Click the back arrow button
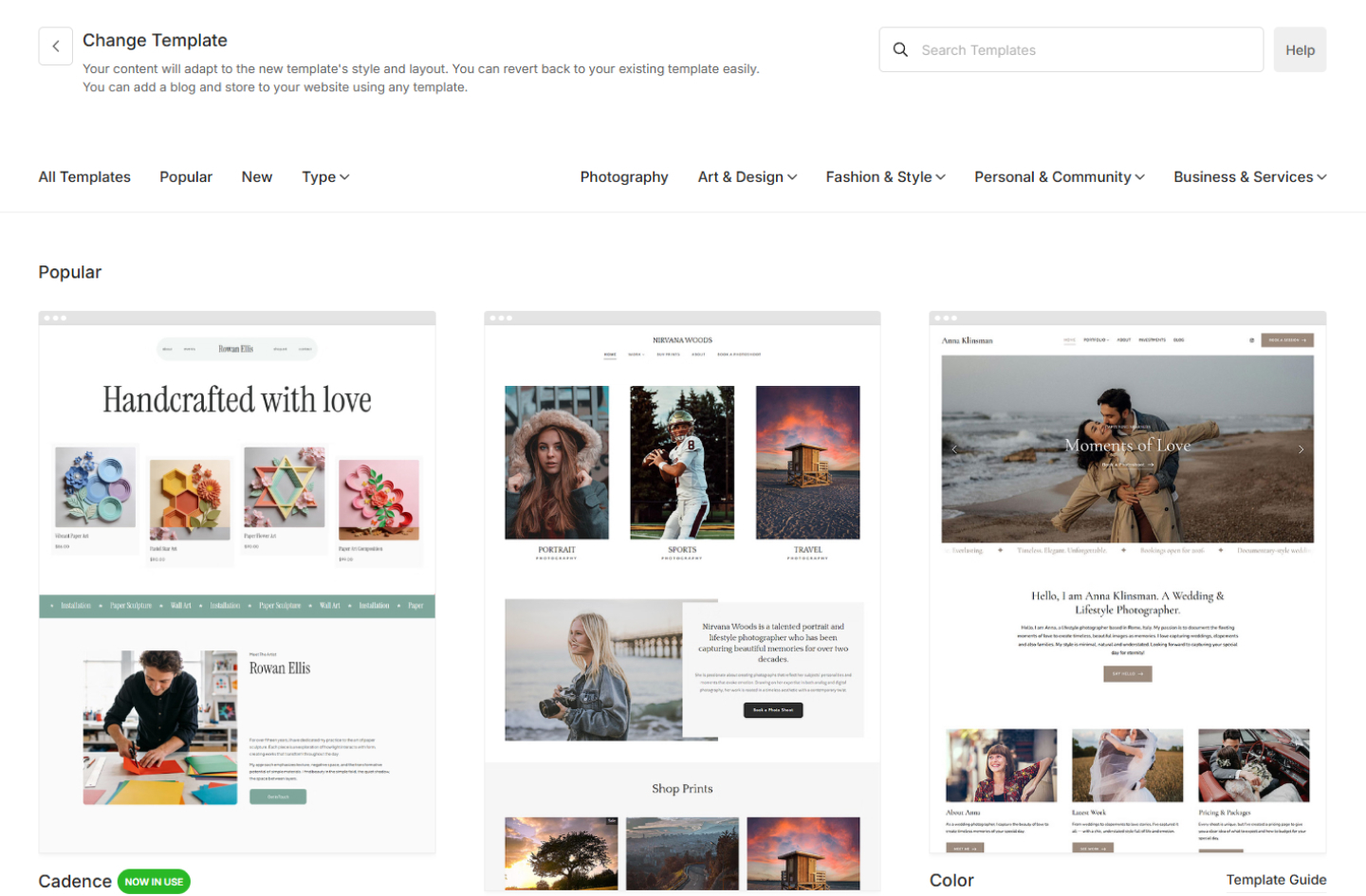The image size is (1366, 896). click(x=55, y=46)
